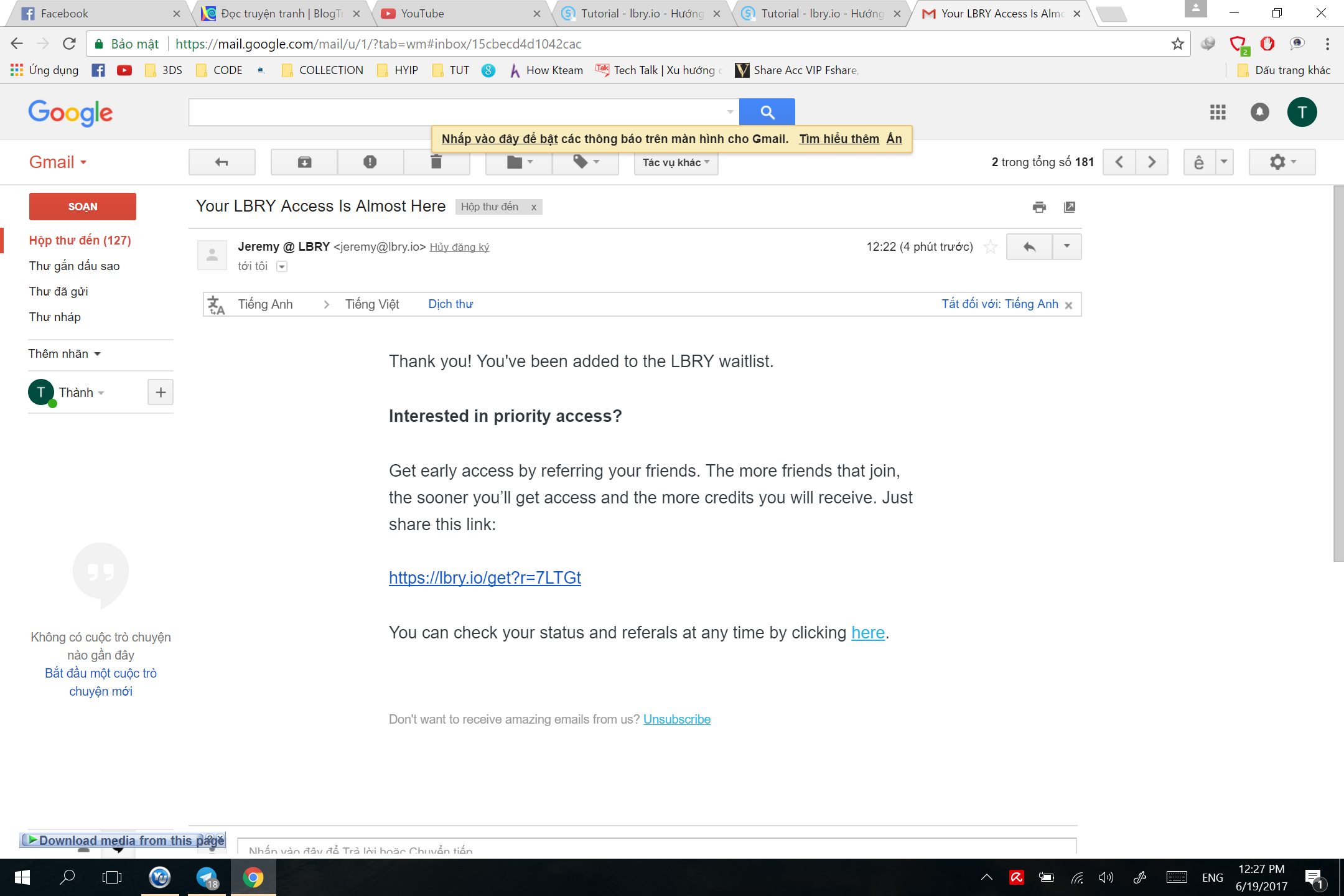This screenshot has height=896, width=1344.
Task: Click the page vertical scrollbar
Action: [x=1338, y=373]
